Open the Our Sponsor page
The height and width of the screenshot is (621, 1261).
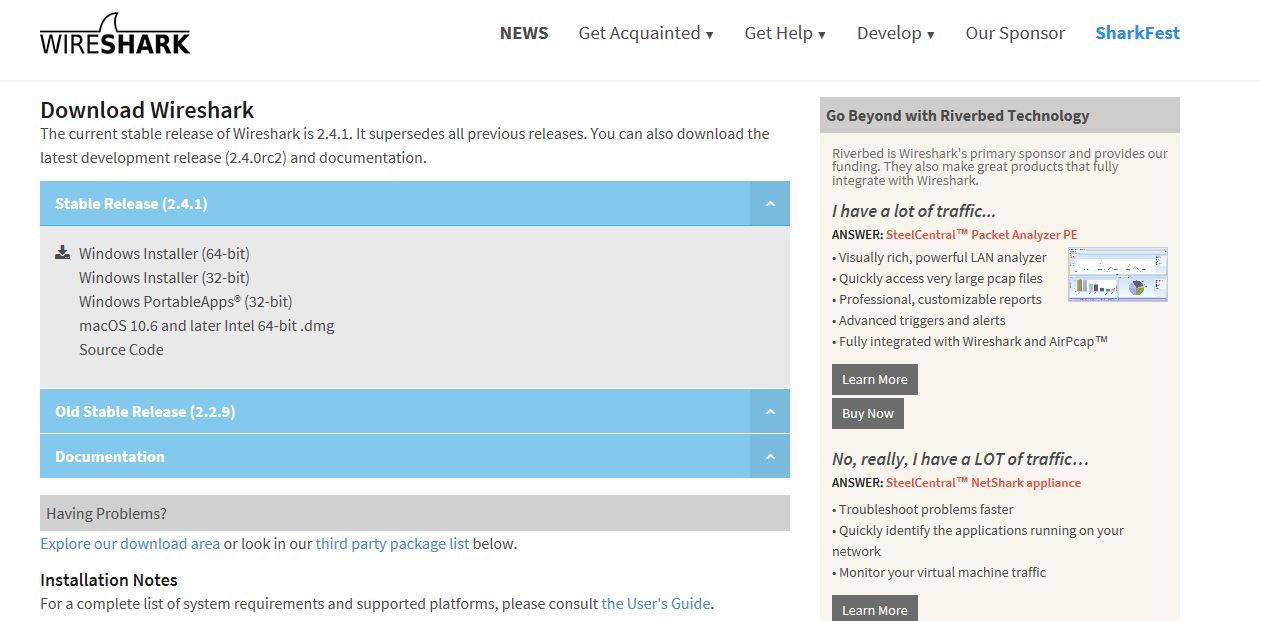pyautogui.click(x=1015, y=33)
